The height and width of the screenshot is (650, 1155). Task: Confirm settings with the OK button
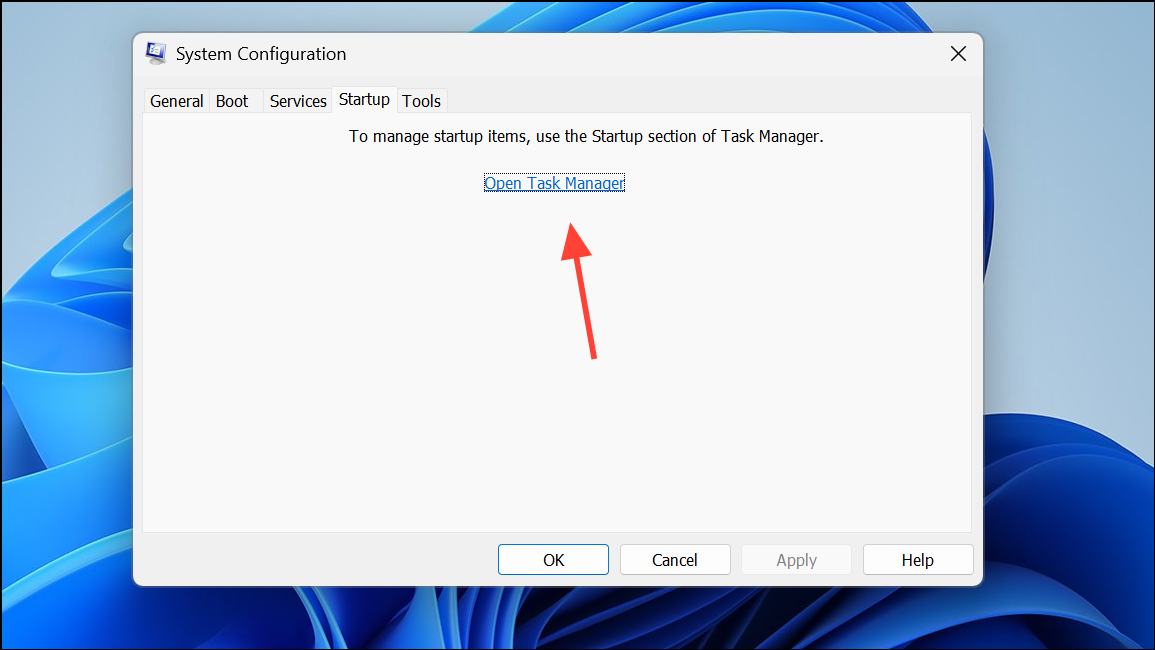tap(553, 559)
